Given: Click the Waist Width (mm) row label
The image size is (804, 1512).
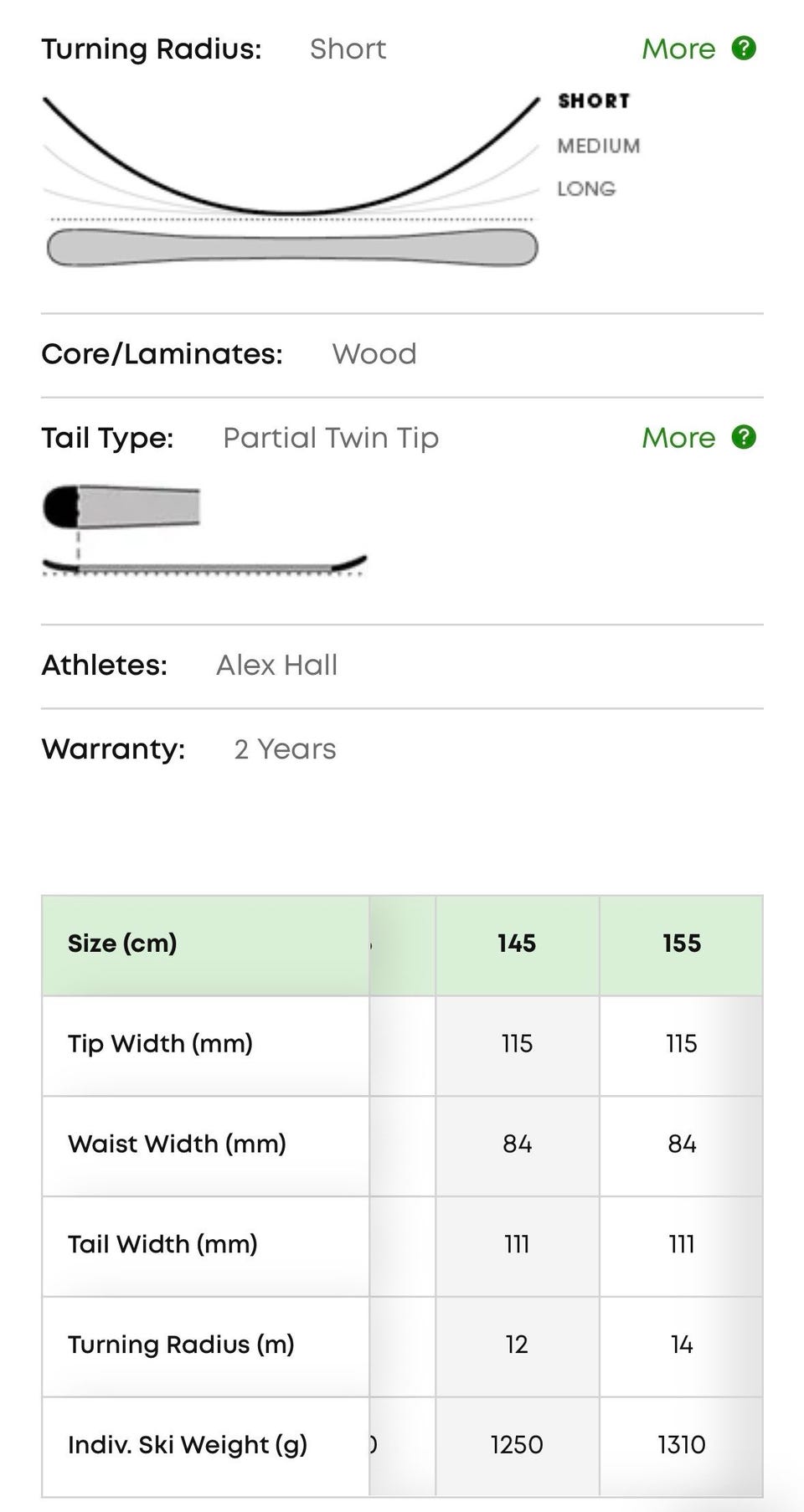Looking at the screenshot, I should [x=177, y=1144].
